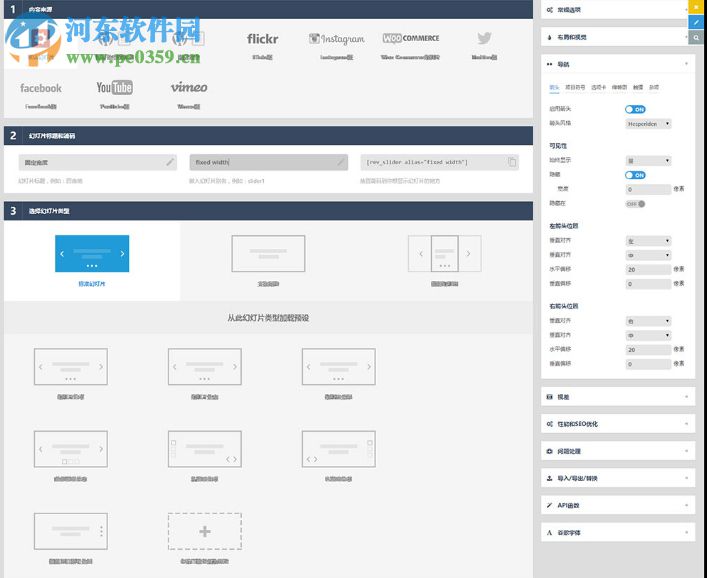Switch to the 箭头 arrows tab
This screenshot has width=707, height=578.
coord(554,87)
